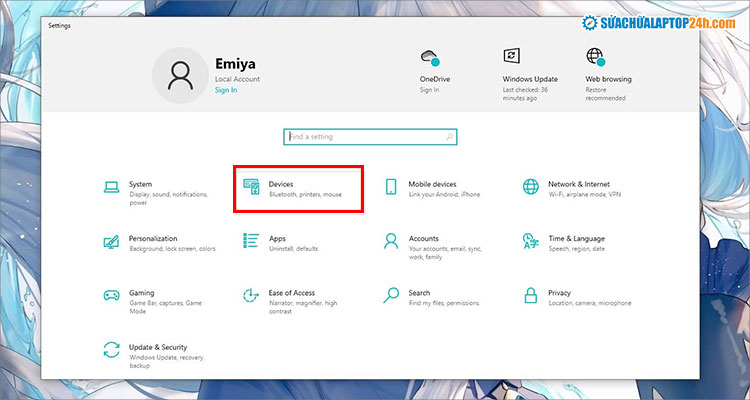This screenshot has height=400, width=750.
Task: Open the Network & Internet globe icon
Action: [x=531, y=188]
